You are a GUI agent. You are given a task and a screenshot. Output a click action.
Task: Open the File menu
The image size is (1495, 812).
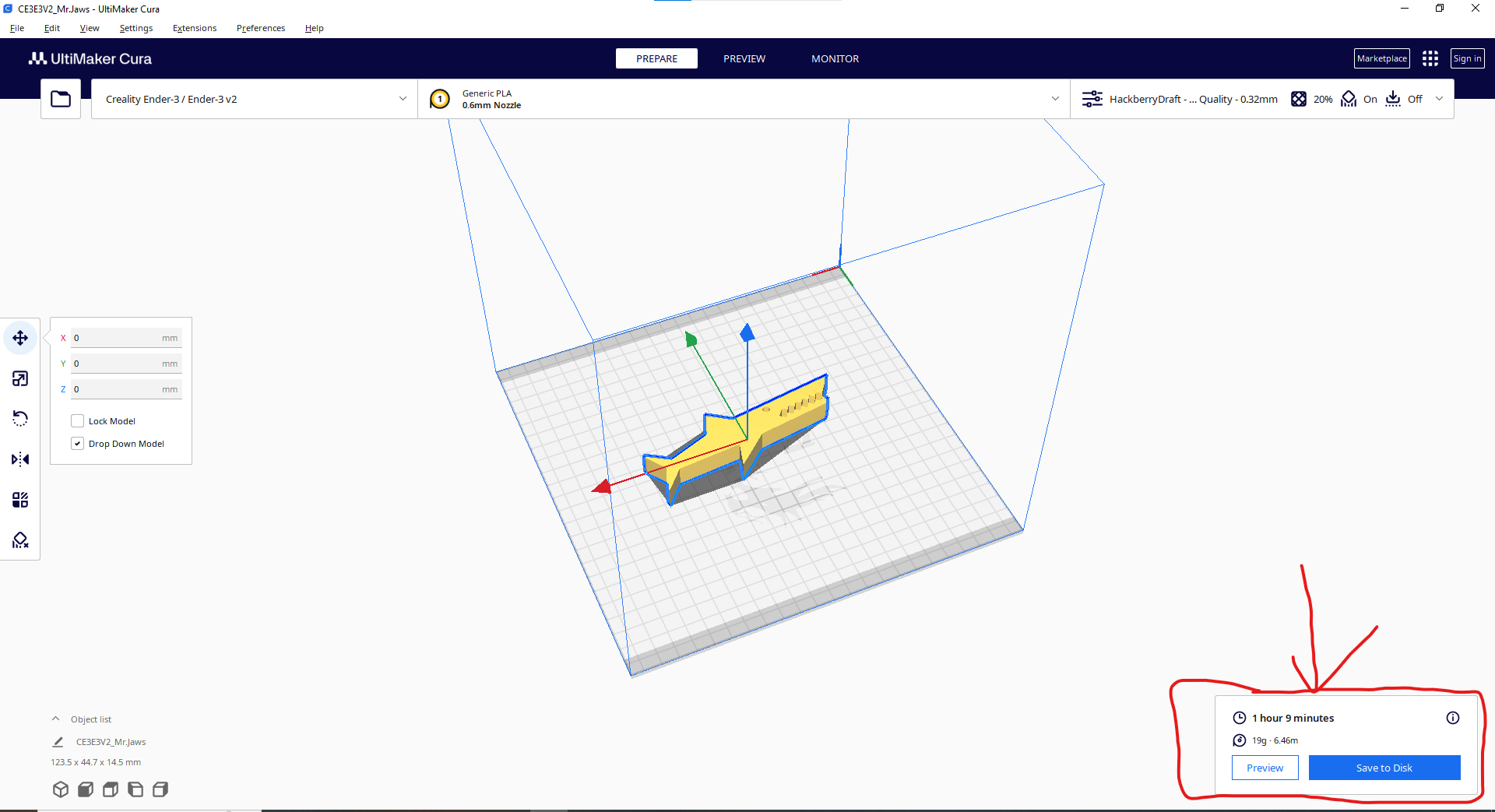click(x=17, y=28)
